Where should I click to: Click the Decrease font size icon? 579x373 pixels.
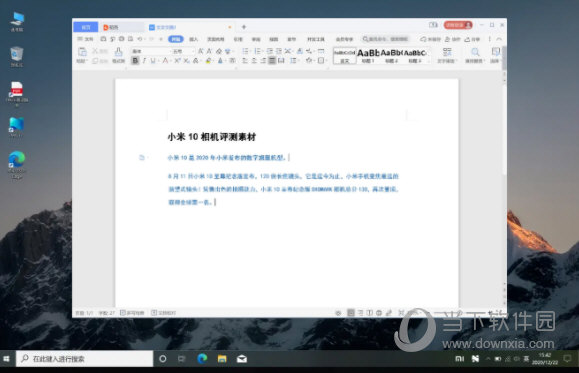[x=209, y=51]
